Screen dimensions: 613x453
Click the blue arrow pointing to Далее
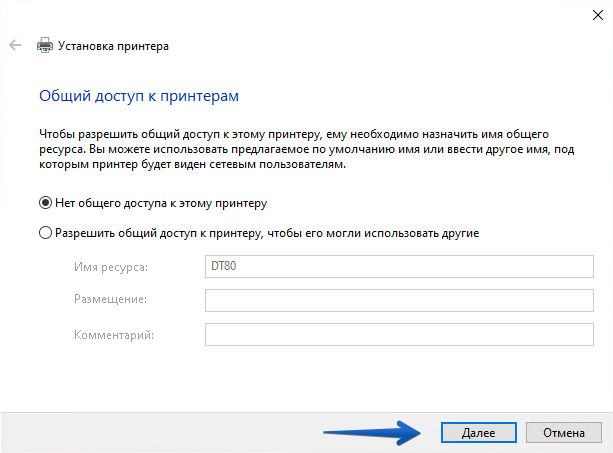374,433
